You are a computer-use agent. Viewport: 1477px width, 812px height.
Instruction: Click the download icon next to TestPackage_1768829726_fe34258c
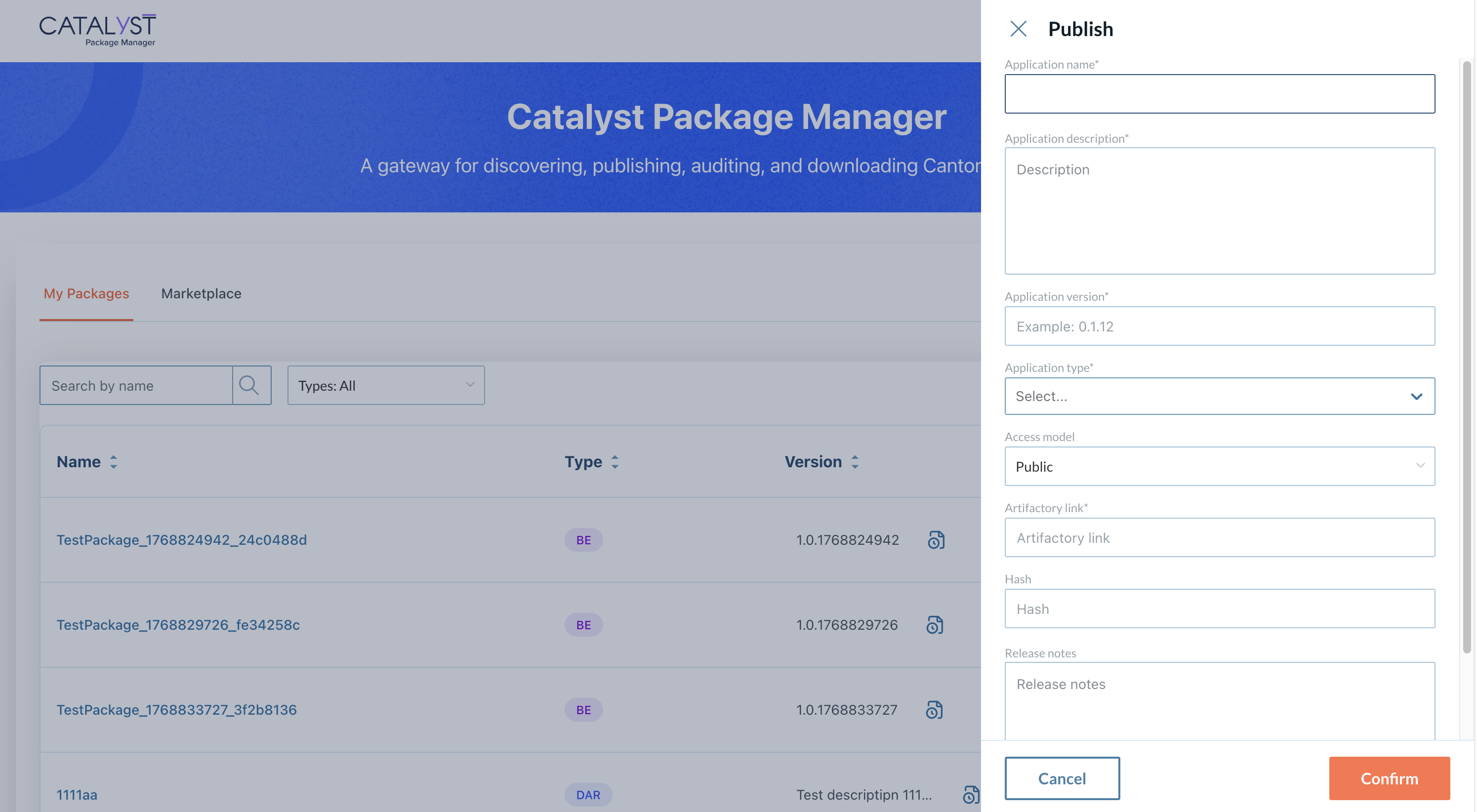coord(936,624)
